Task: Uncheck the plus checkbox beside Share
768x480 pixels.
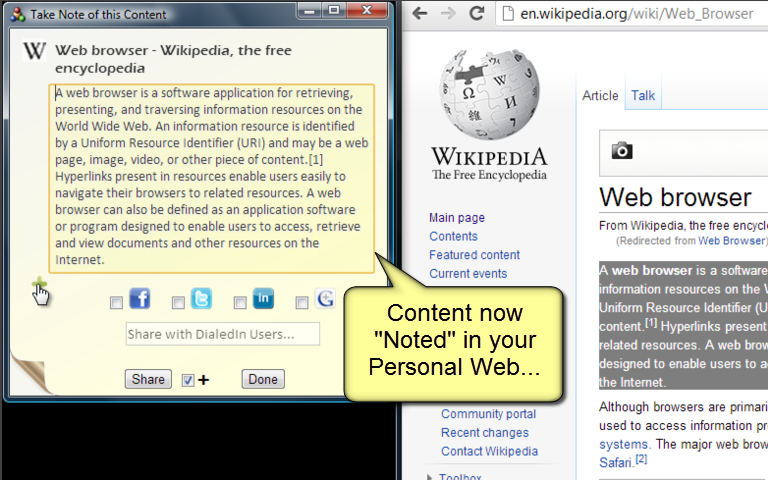Action: 188,380
